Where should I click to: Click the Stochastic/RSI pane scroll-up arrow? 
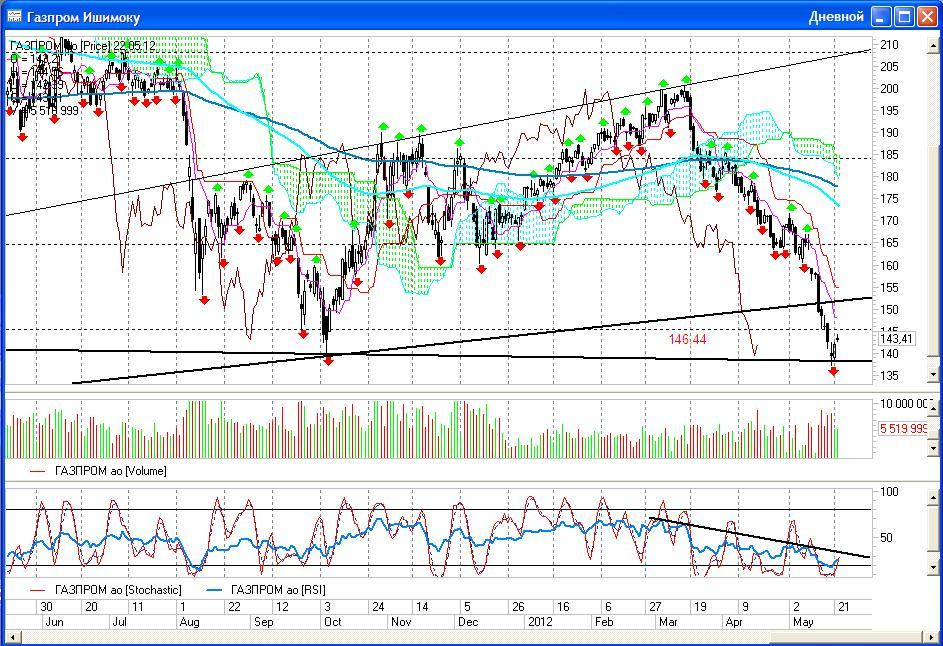coord(933,497)
